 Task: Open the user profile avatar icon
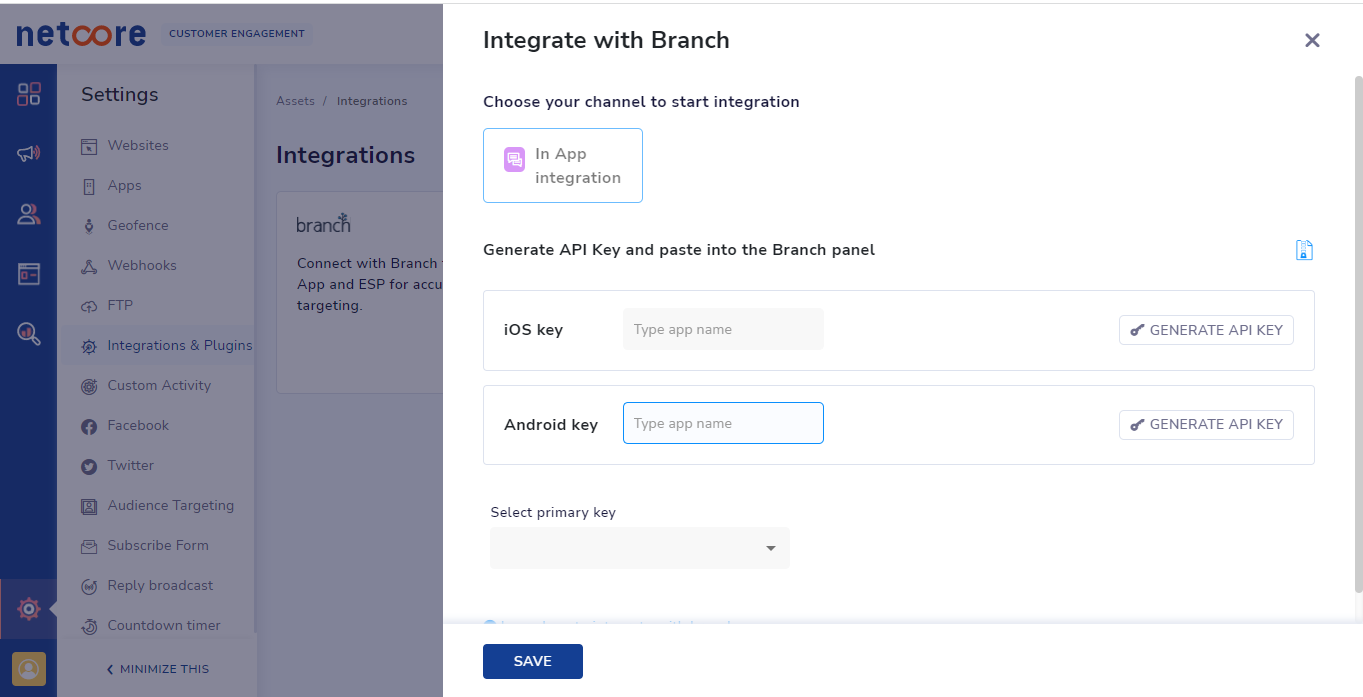(29, 668)
